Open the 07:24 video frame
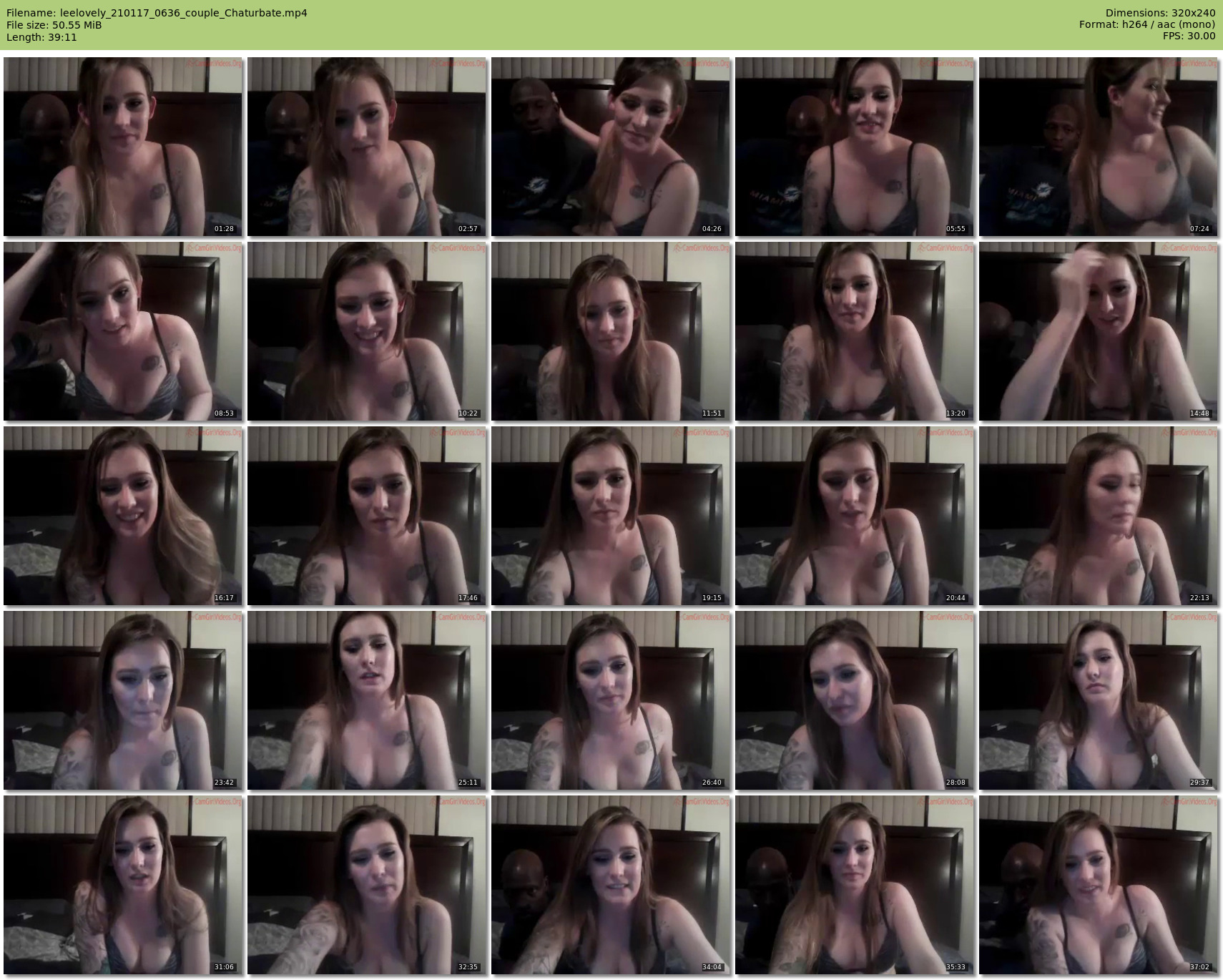Viewport: 1223px width, 980px height. (x=1099, y=147)
